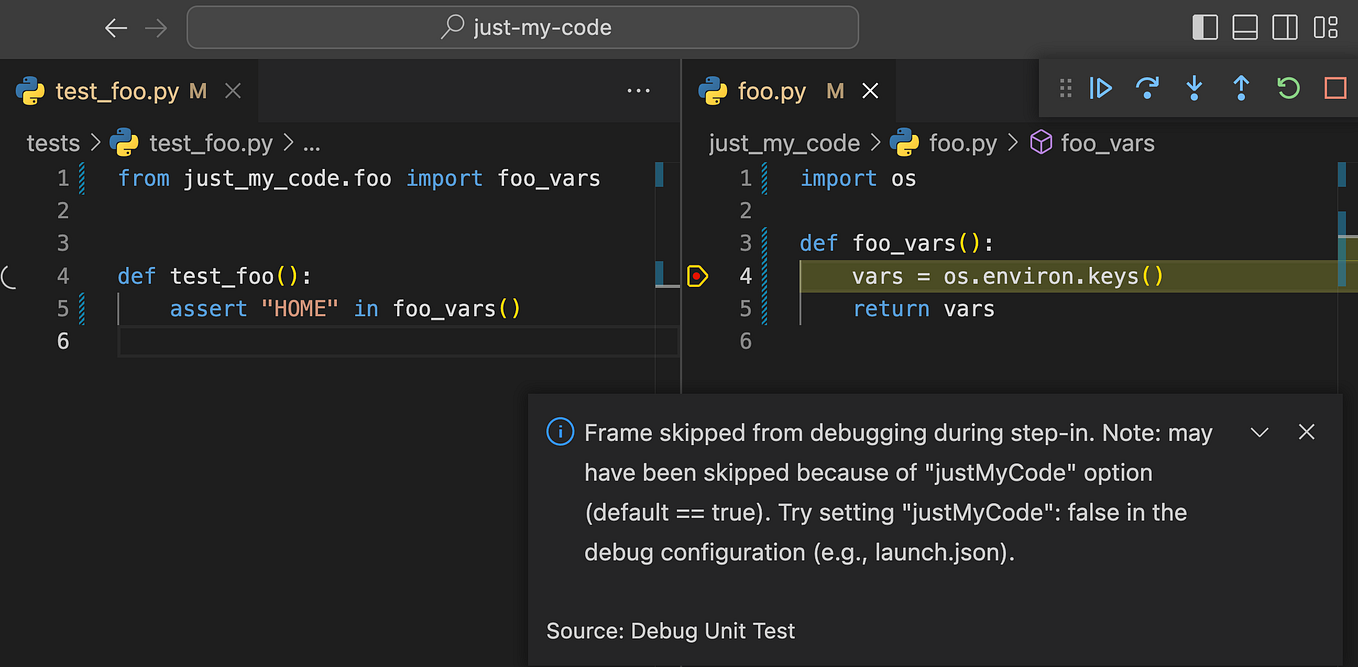Toggle the bottom Panel visibility
Viewport: 1358px width, 667px height.
[1245, 27]
